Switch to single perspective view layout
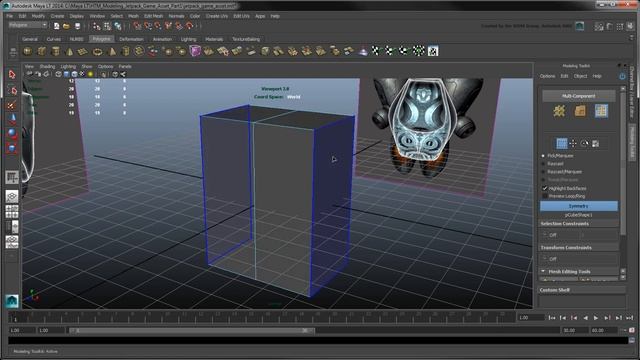This screenshot has height=360, width=640. 12,196
